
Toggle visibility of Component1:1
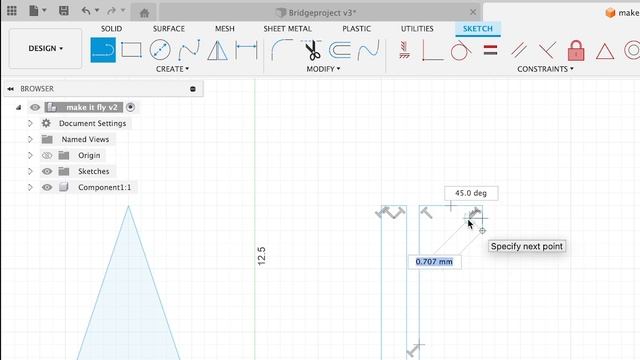coord(47,187)
